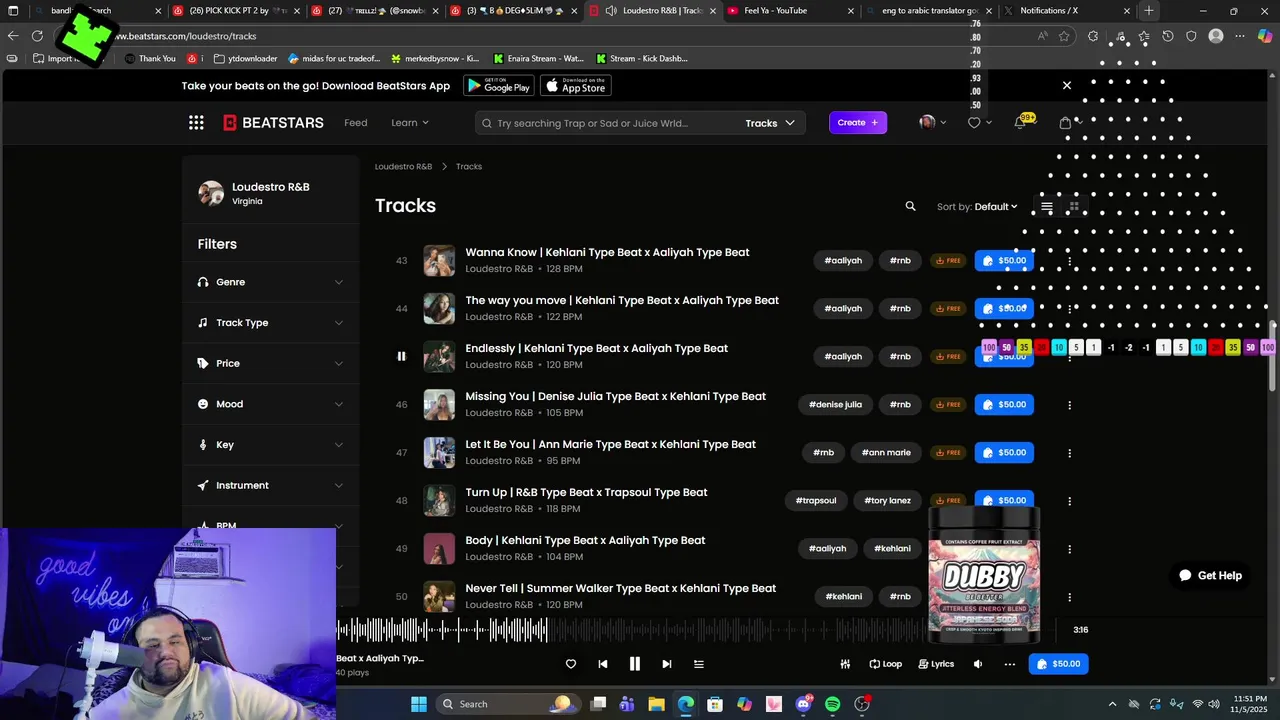
Task: Expand the Genre filter
Action: point(271,282)
